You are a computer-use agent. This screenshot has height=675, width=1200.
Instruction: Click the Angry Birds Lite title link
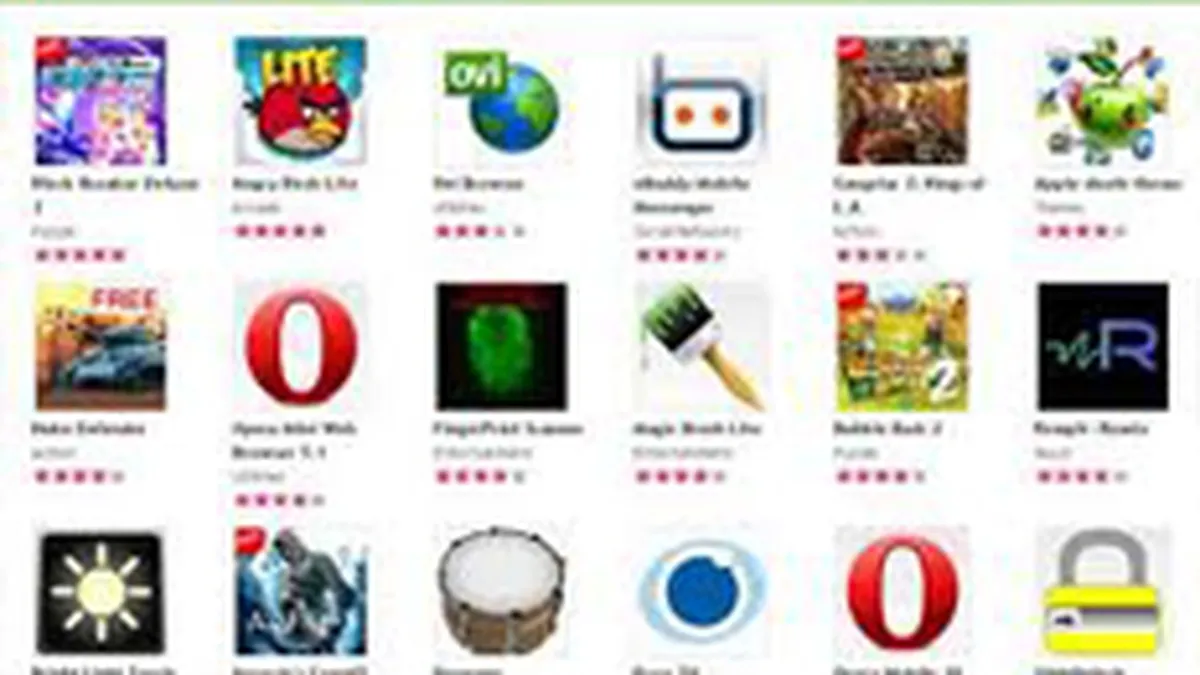pos(295,184)
